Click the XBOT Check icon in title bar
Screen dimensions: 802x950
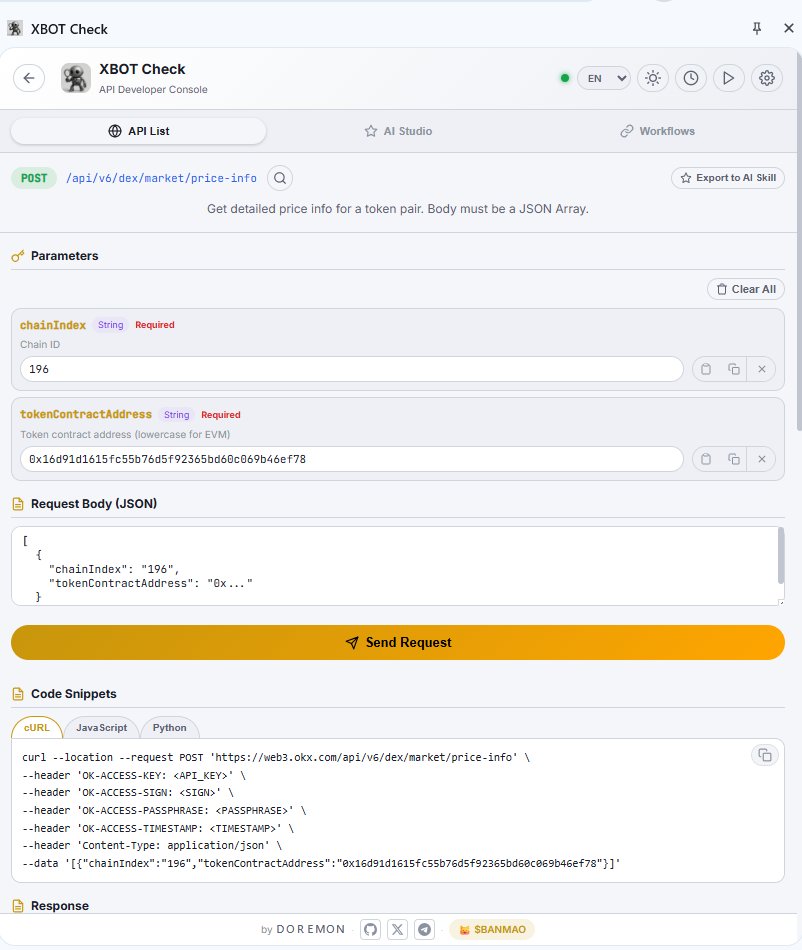(x=15, y=28)
